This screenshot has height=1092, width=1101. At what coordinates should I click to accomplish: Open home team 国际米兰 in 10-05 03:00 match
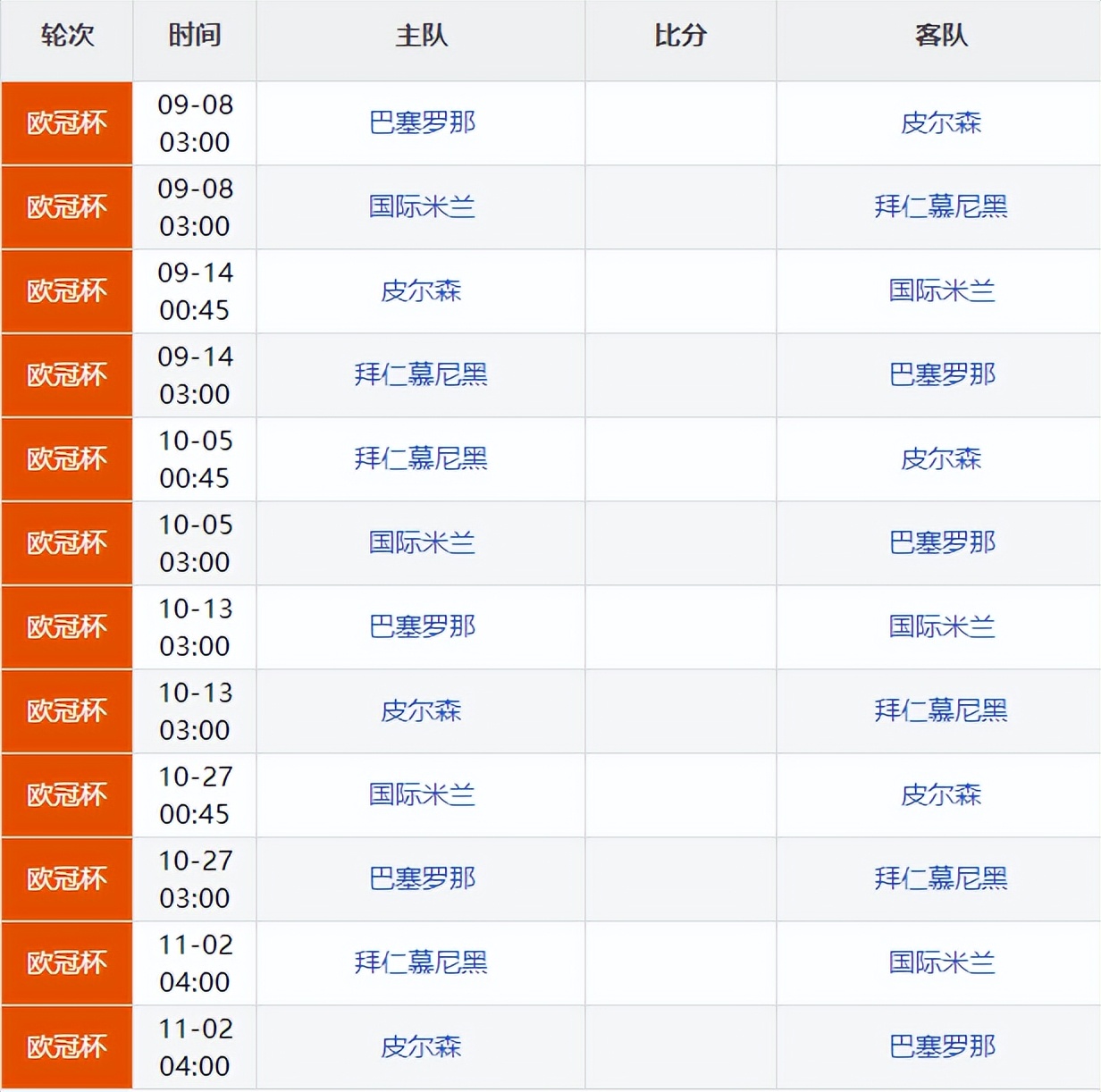click(x=422, y=542)
